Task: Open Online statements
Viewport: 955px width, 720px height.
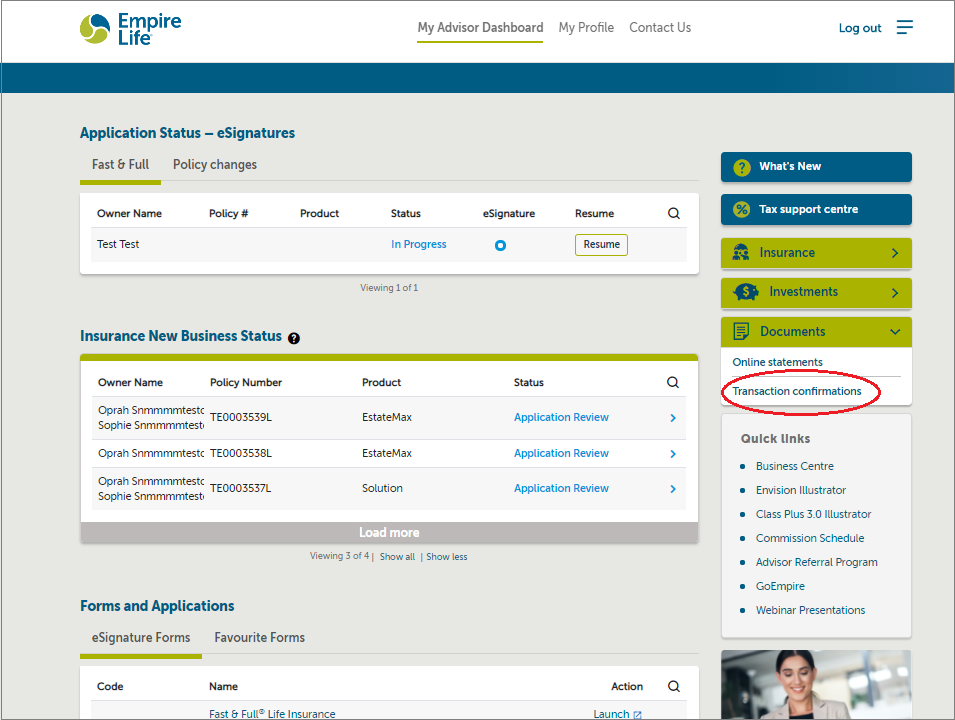Action: click(x=777, y=362)
